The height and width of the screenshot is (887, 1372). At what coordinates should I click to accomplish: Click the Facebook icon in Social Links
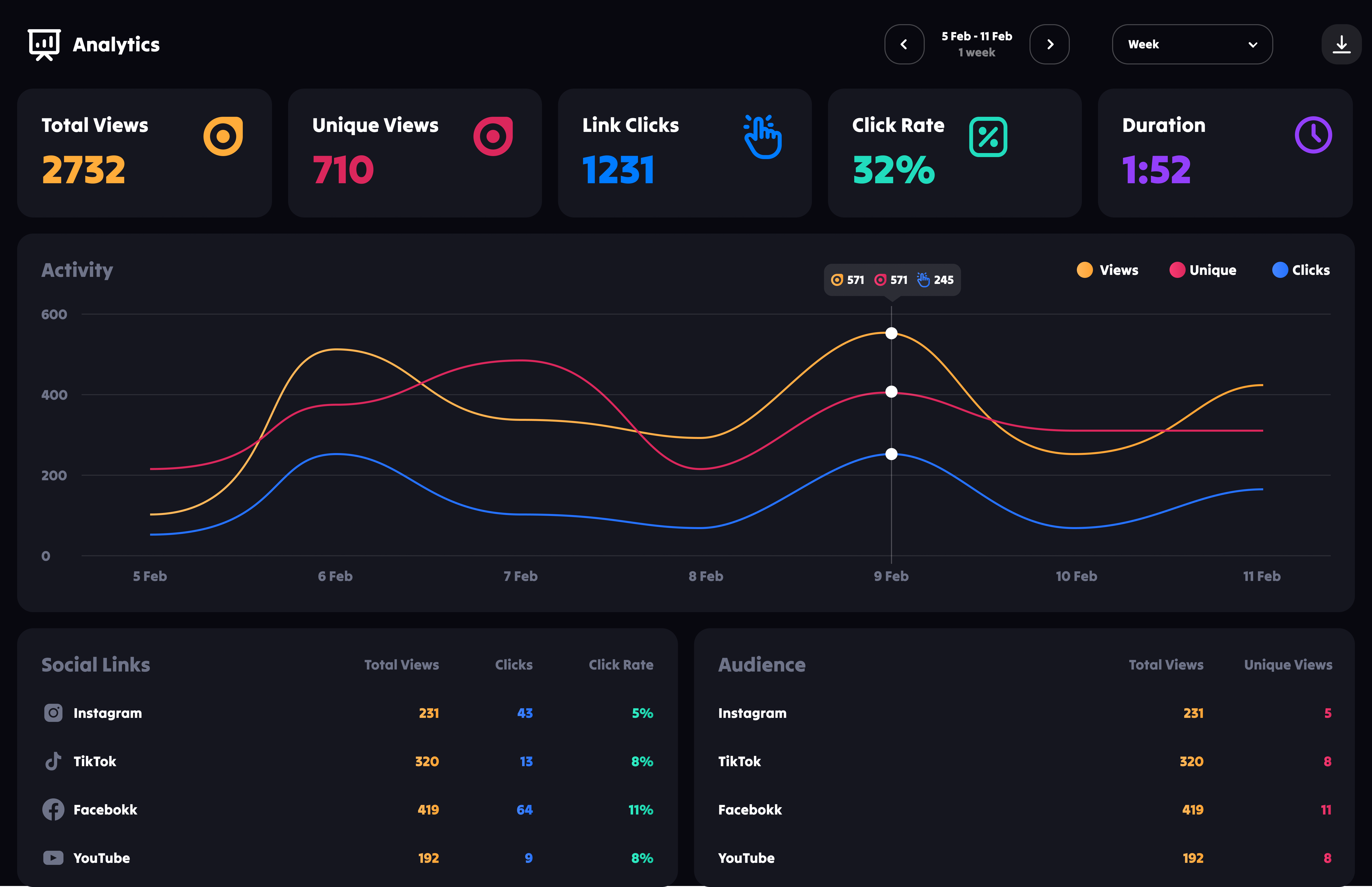tap(54, 809)
